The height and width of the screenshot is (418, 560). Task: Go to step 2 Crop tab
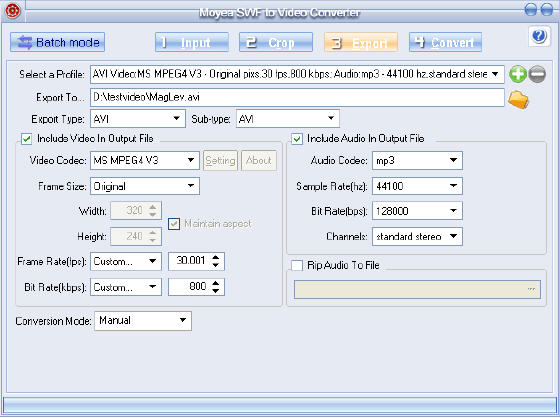276,42
